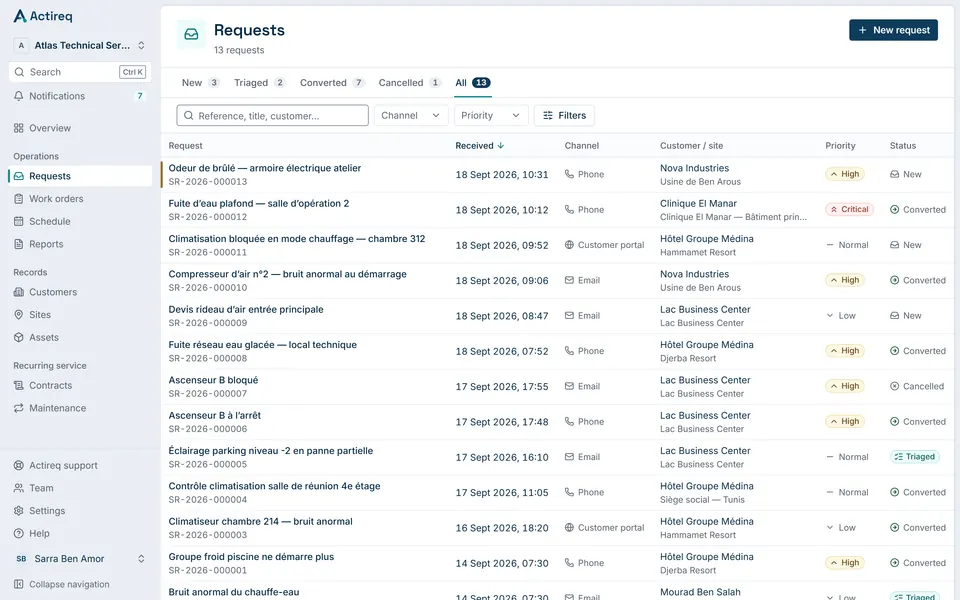Click the Team people icon

(19, 488)
